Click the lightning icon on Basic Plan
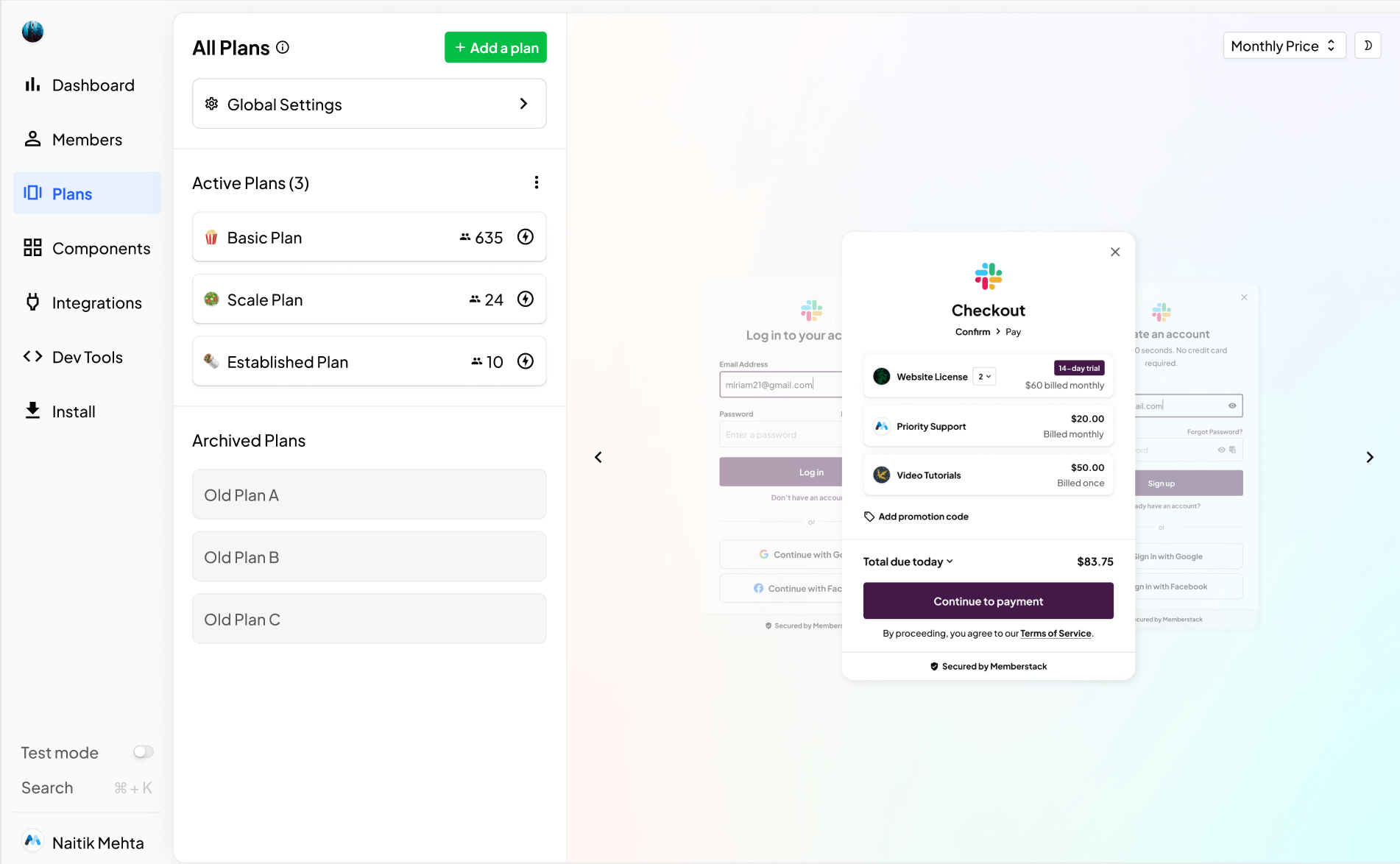The image size is (1400, 864). tap(525, 237)
